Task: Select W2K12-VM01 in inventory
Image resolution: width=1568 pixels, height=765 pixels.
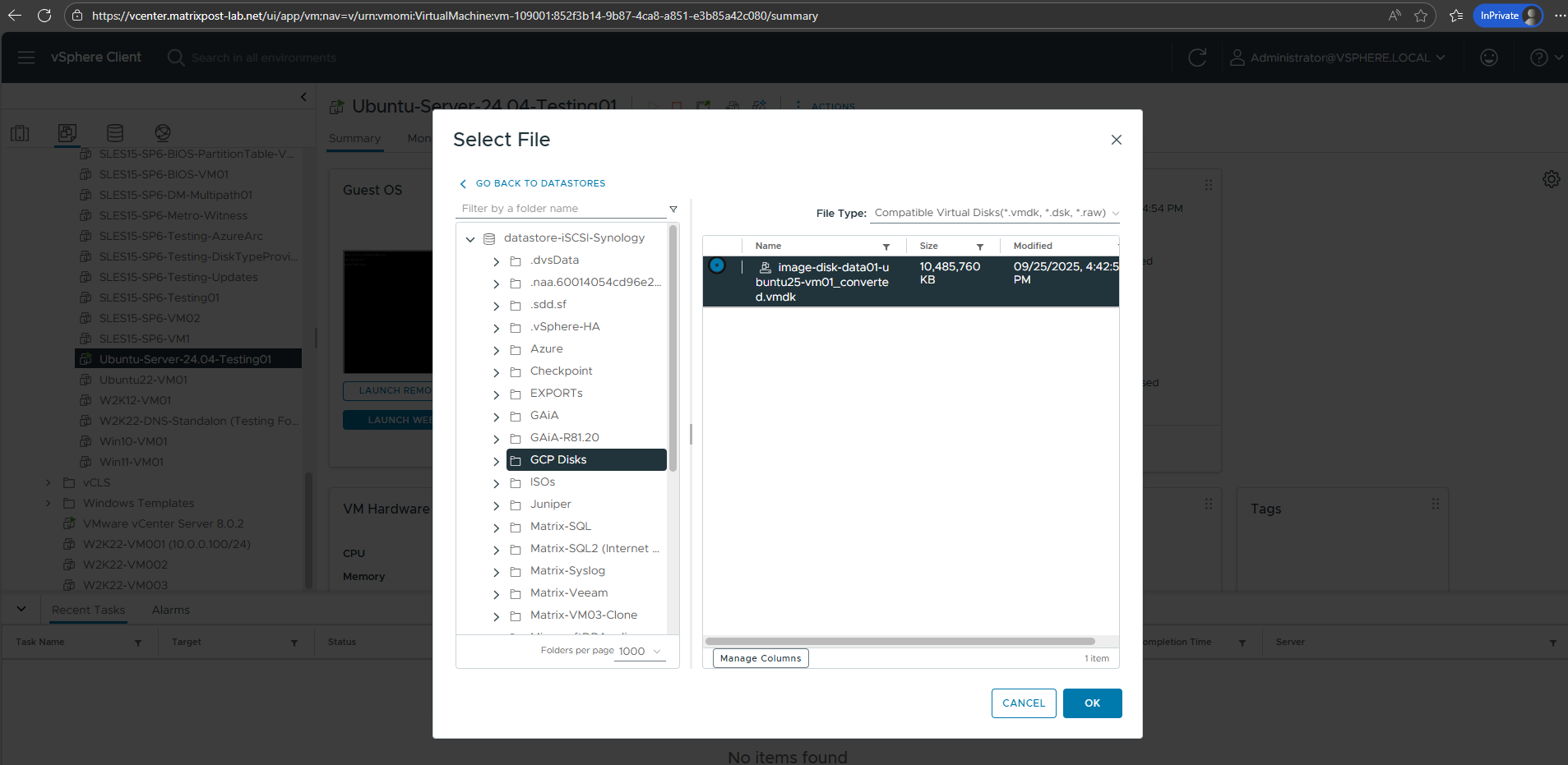Action: point(136,400)
